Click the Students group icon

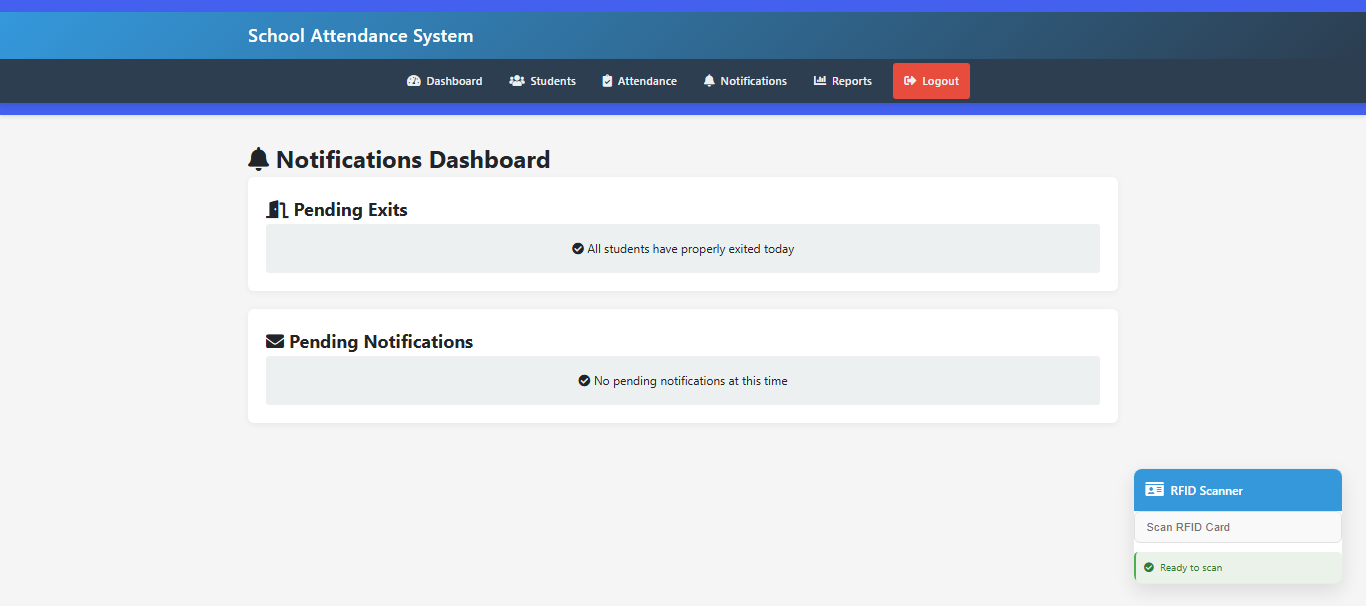coord(517,81)
